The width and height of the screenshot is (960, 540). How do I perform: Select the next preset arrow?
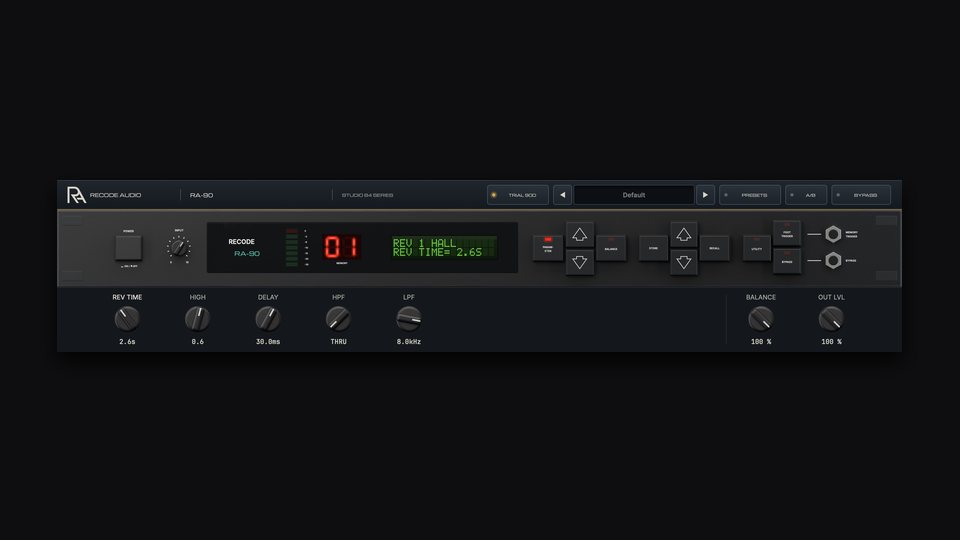[x=705, y=195]
